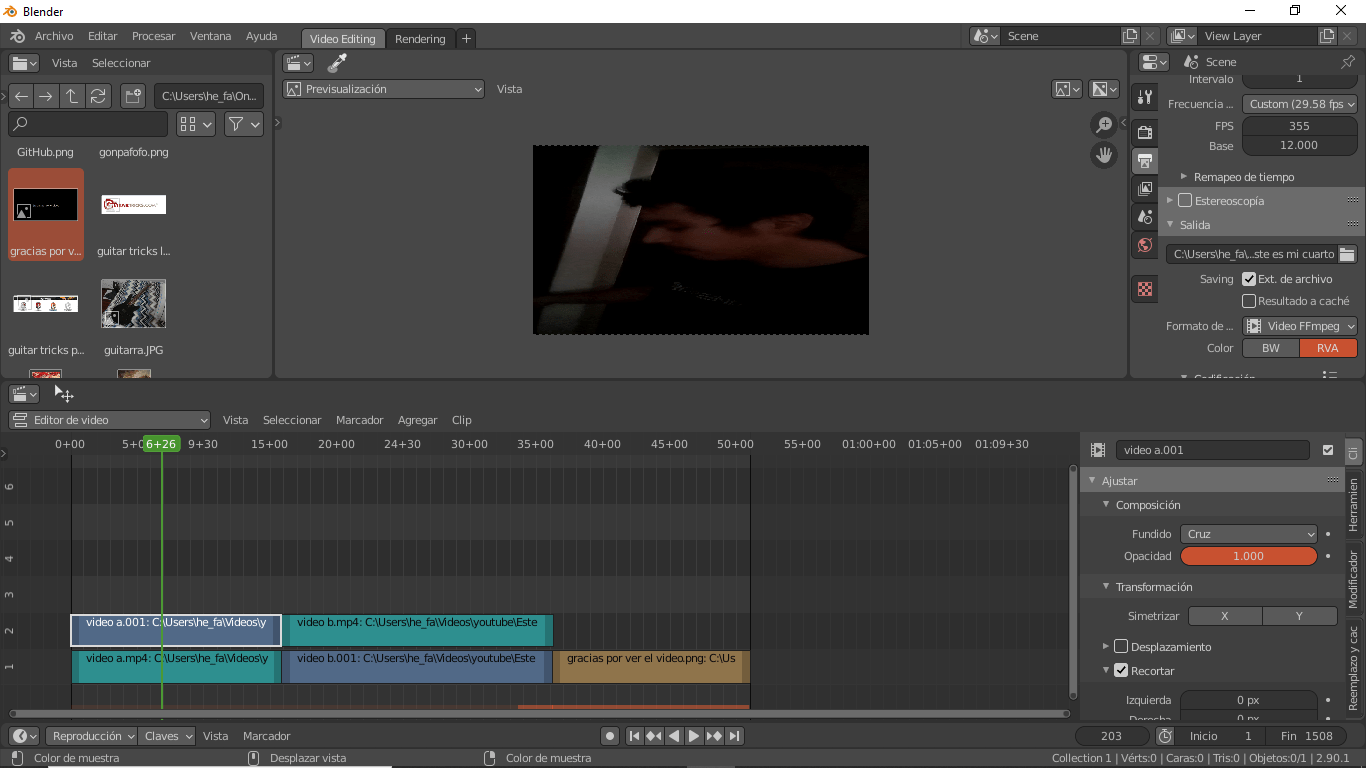
Task: Adjust the Opacidad slider value
Action: point(1249,556)
